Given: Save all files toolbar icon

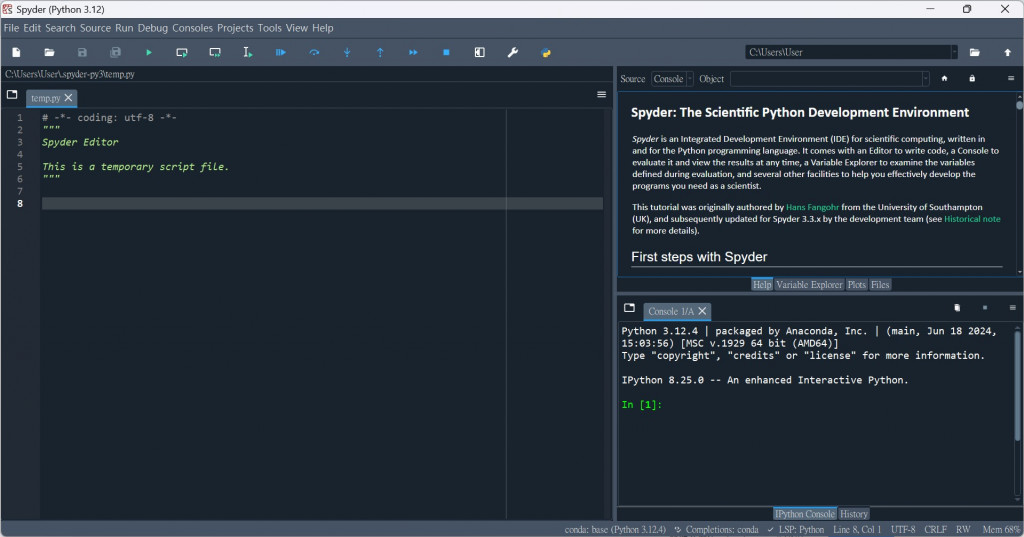Looking at the screenshot, I should 116,52.
